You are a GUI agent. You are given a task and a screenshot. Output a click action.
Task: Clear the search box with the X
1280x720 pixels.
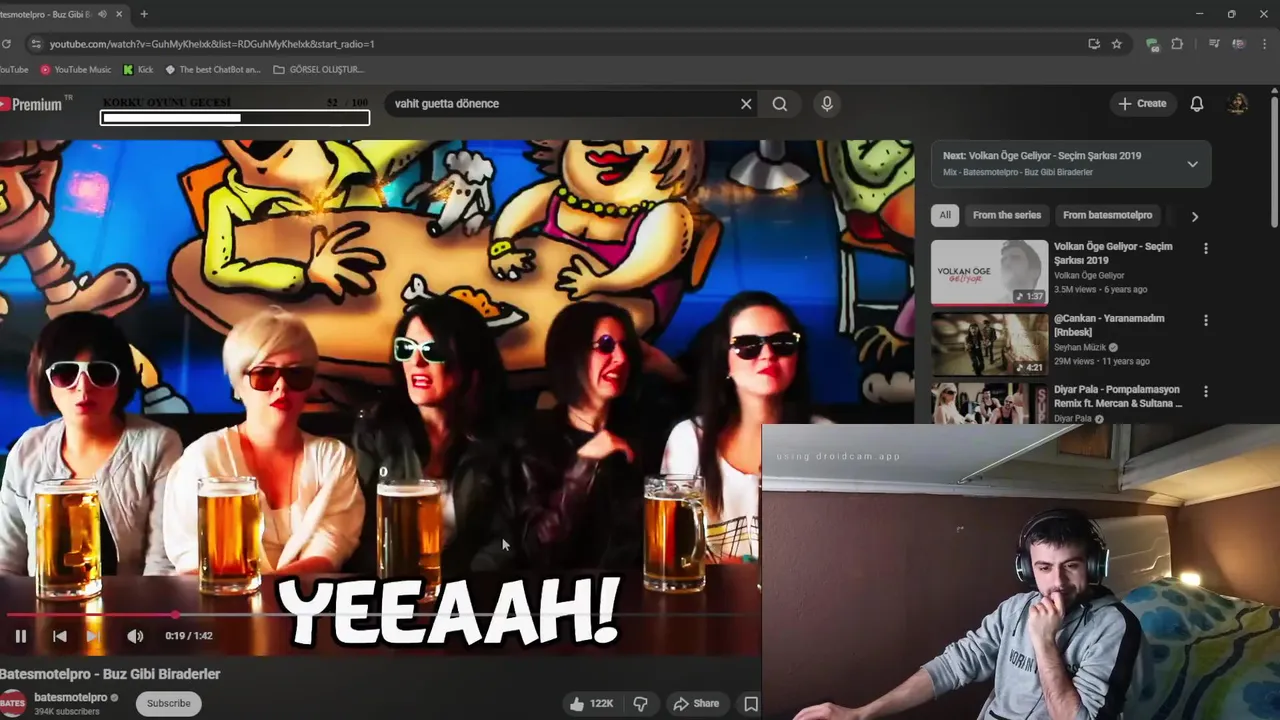point(746,104)
